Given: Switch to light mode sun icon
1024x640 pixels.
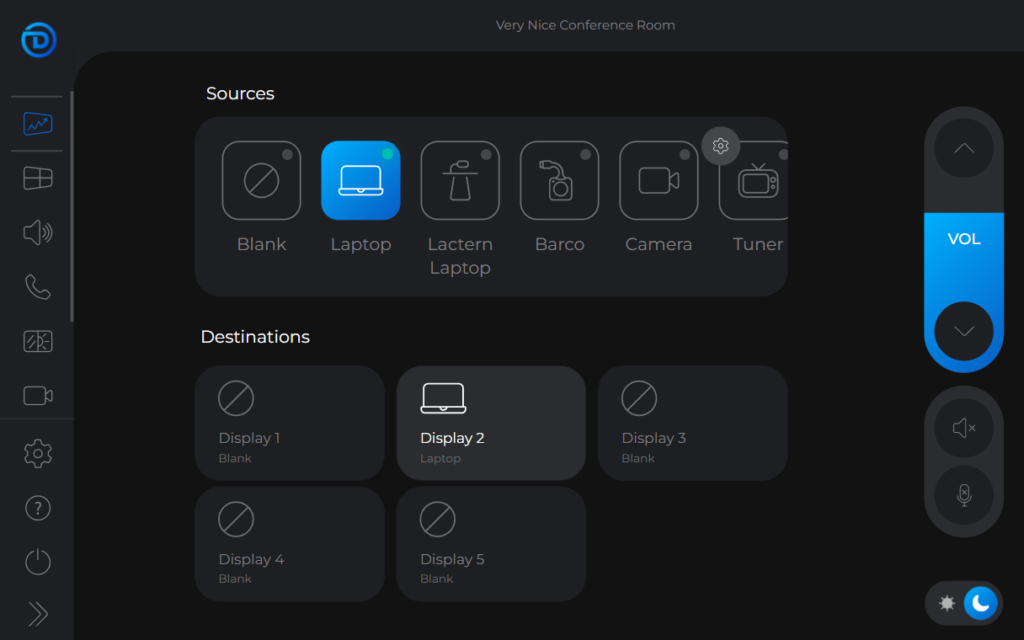Looking at the screenshot, I should [947, 603].
